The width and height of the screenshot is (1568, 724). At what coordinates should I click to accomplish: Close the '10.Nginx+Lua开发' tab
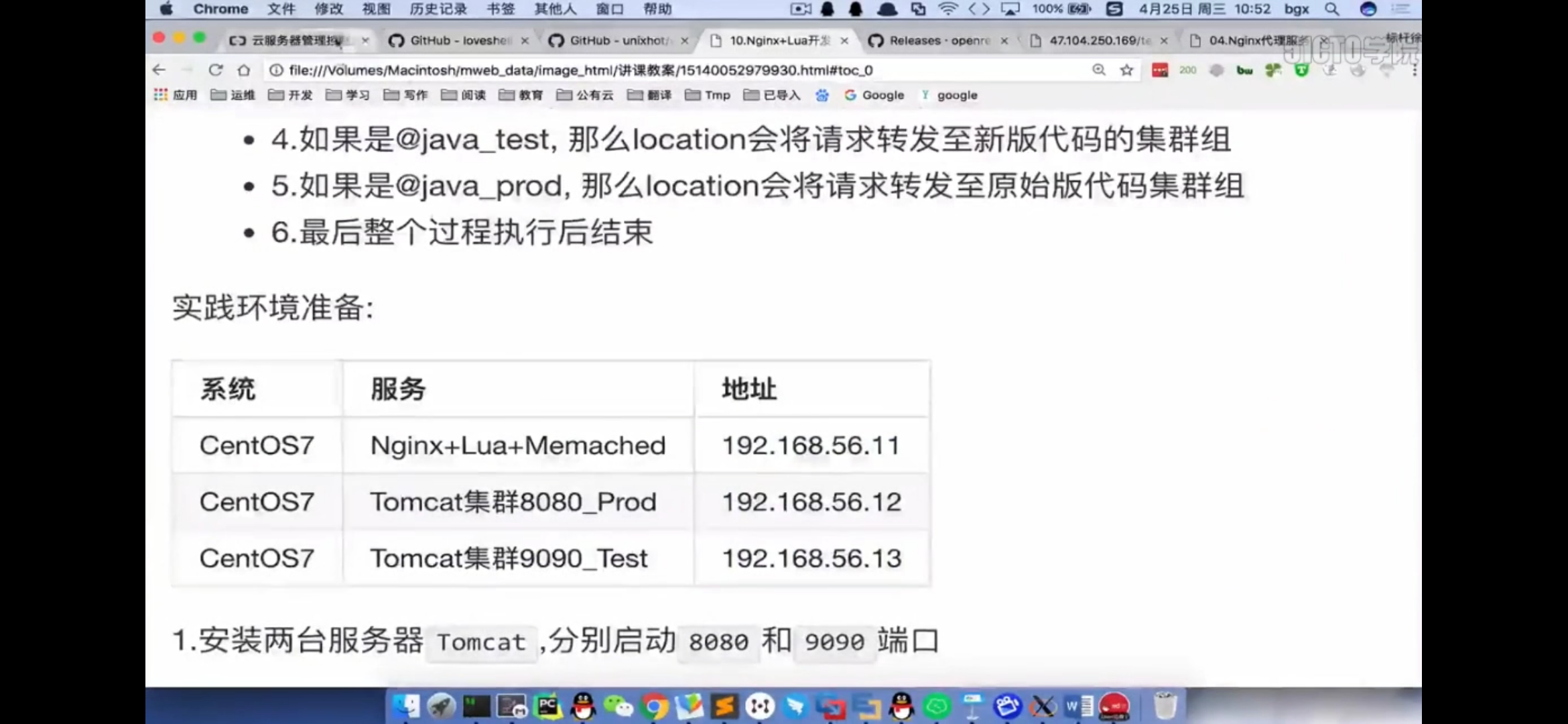pos(844,41)
